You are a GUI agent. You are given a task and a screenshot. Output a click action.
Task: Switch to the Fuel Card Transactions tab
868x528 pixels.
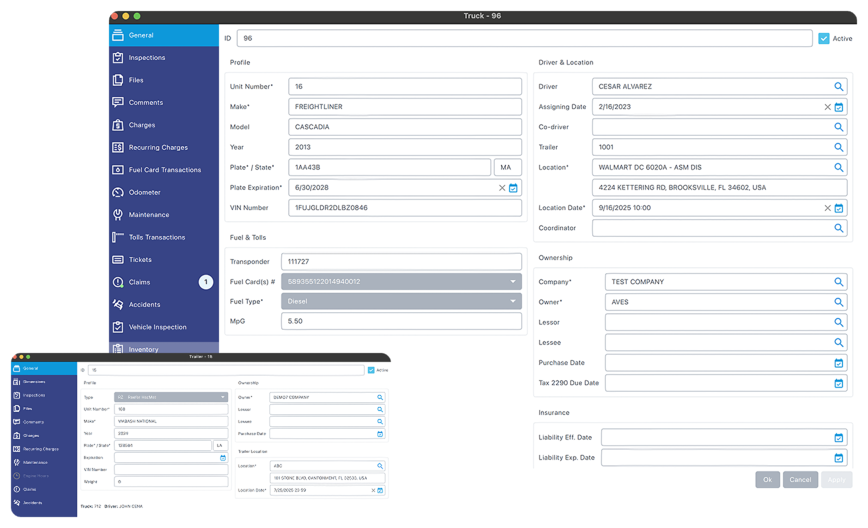164,170
